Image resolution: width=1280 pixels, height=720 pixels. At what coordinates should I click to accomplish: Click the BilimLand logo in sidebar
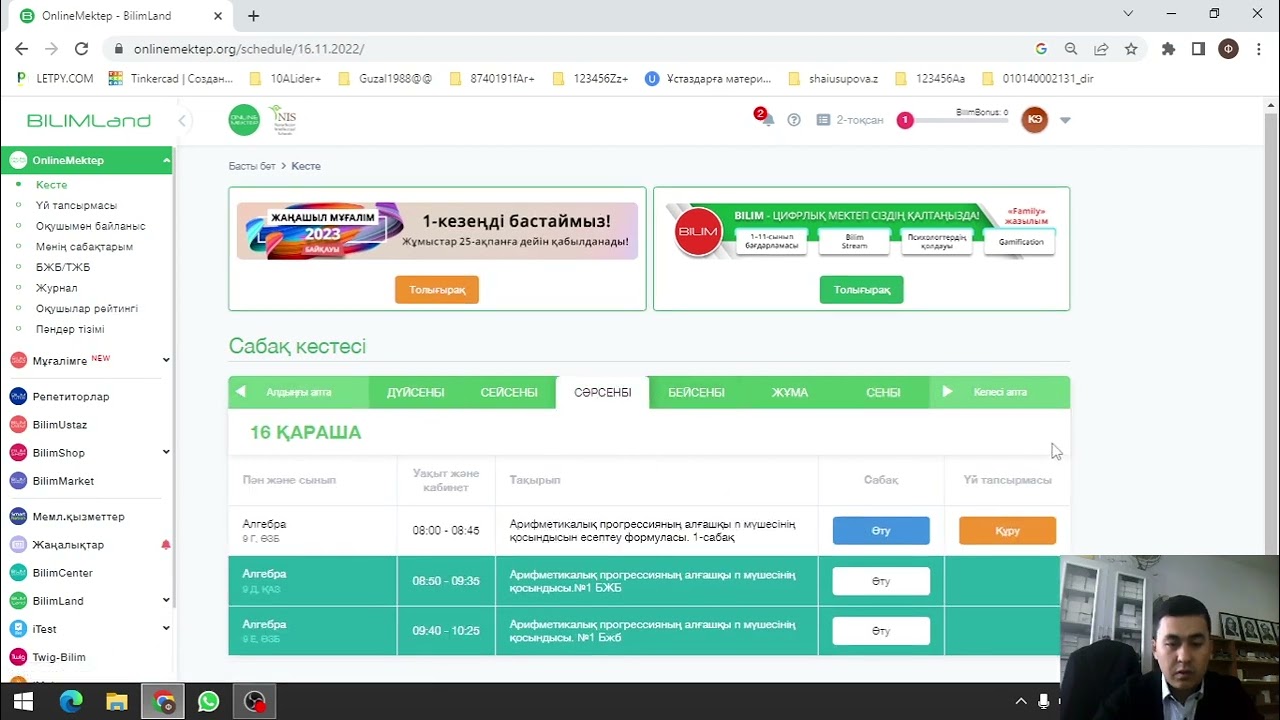click(x=88, y=121)
